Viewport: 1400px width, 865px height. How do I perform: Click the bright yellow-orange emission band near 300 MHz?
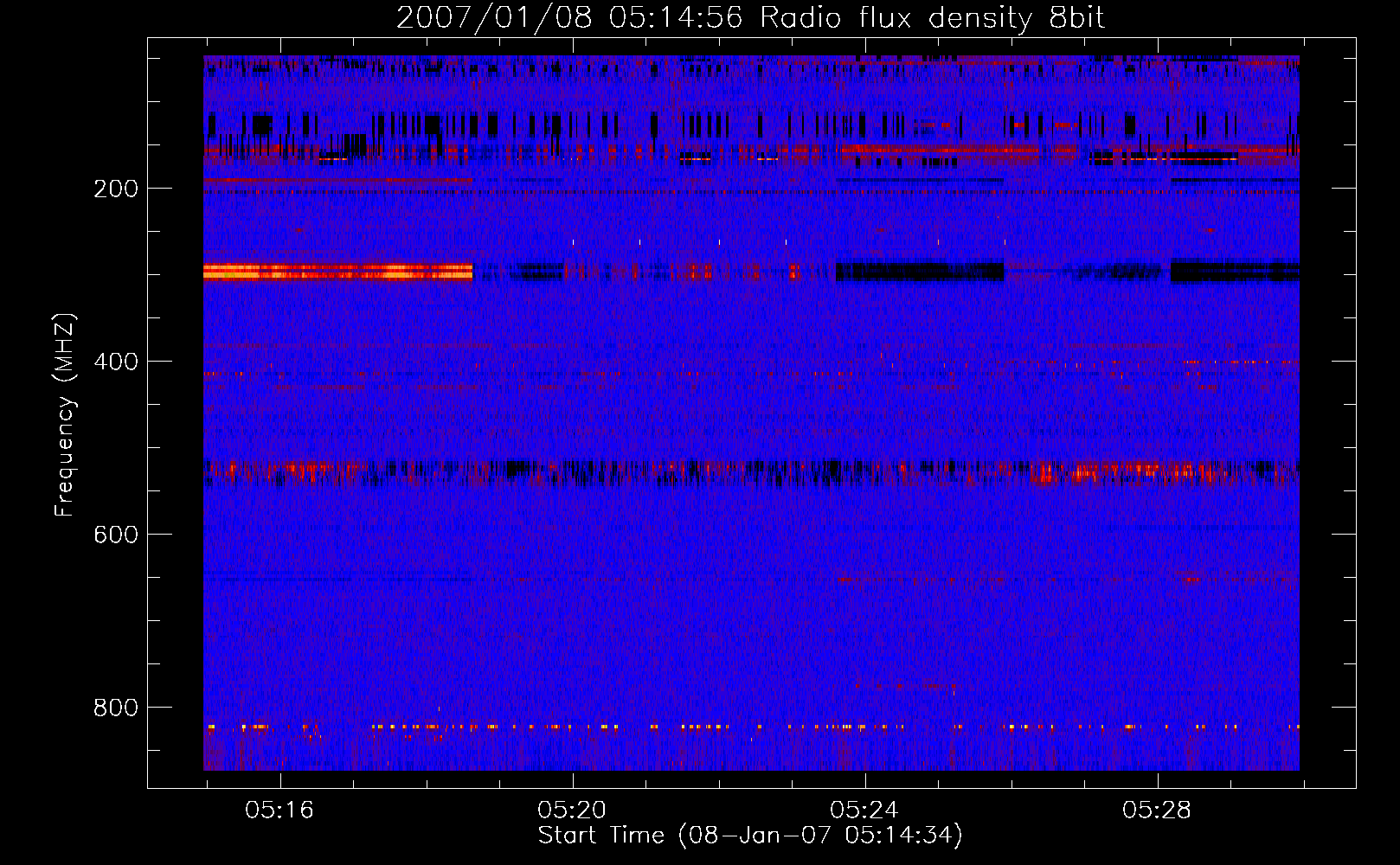[x=338, y=272]
